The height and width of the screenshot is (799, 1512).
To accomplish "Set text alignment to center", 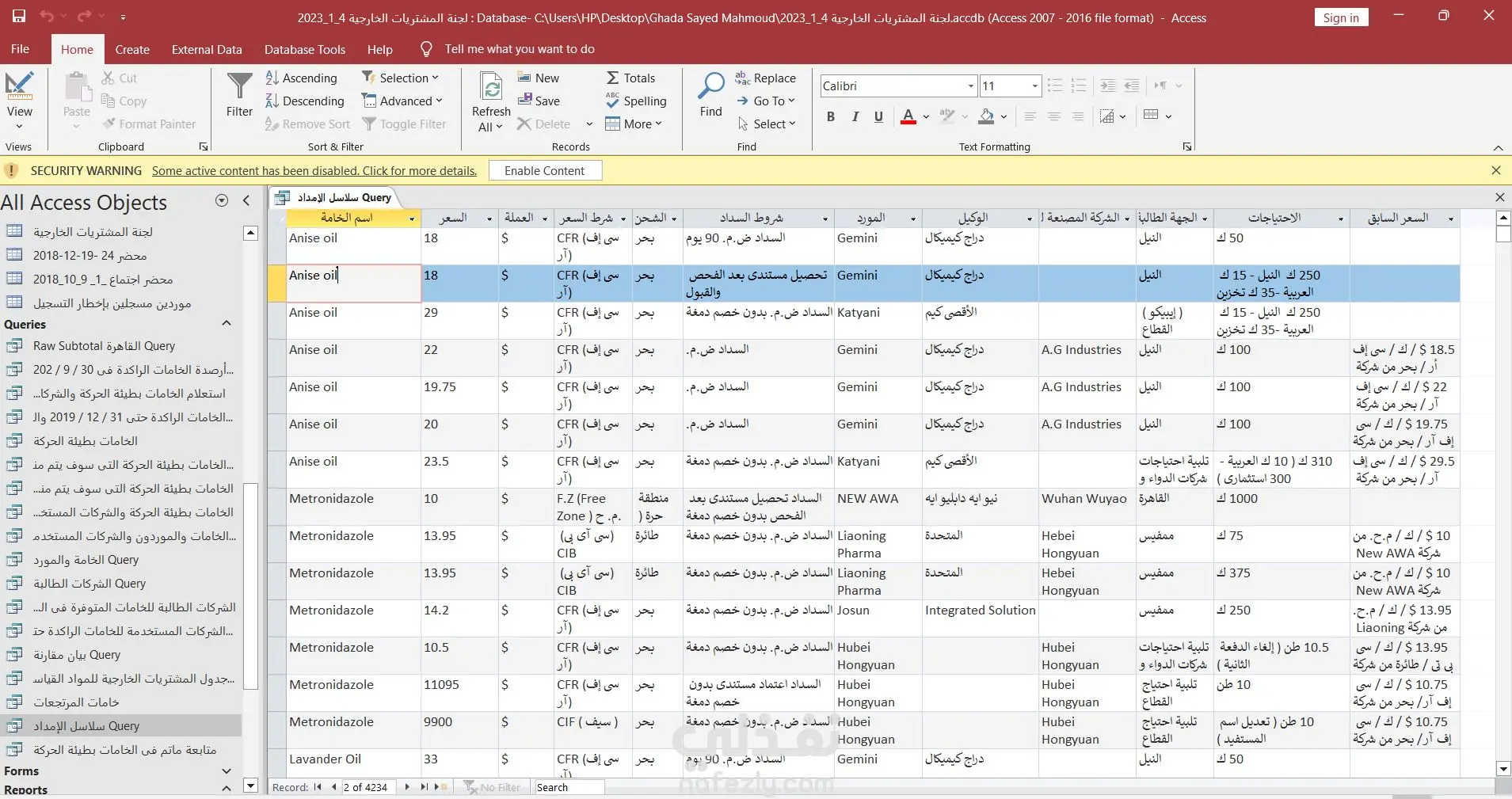I will pos(1053,116).
